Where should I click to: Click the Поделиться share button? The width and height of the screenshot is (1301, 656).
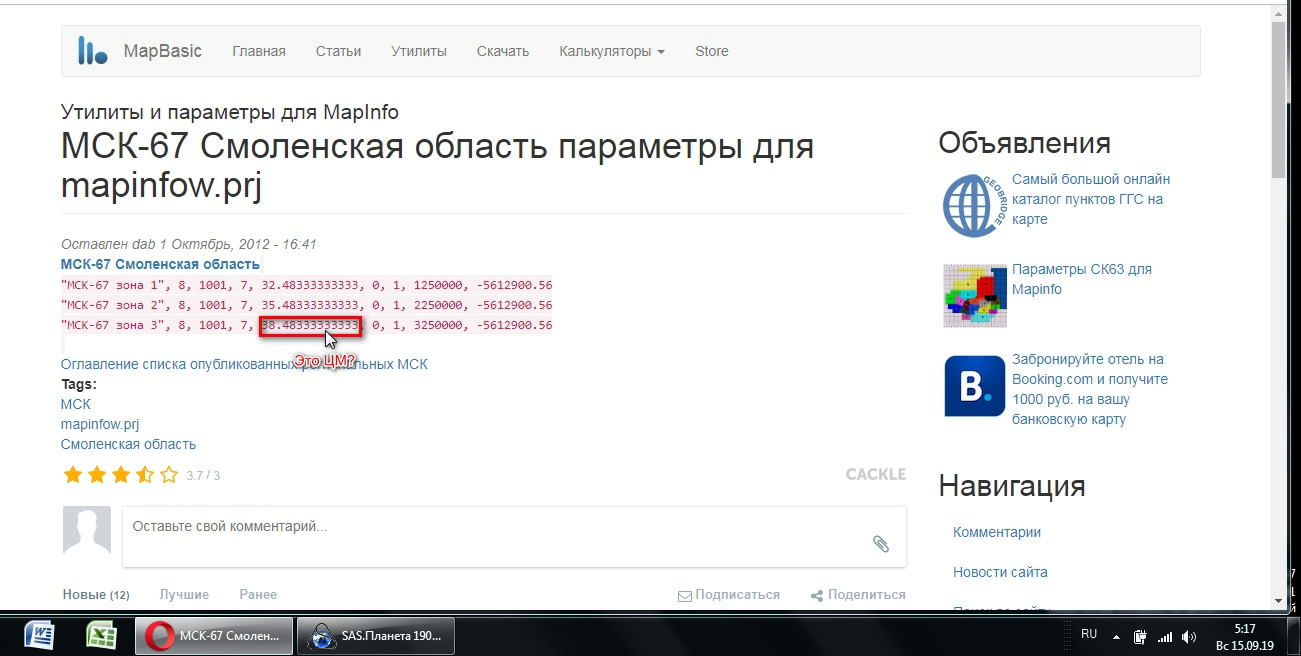(858, 595)
